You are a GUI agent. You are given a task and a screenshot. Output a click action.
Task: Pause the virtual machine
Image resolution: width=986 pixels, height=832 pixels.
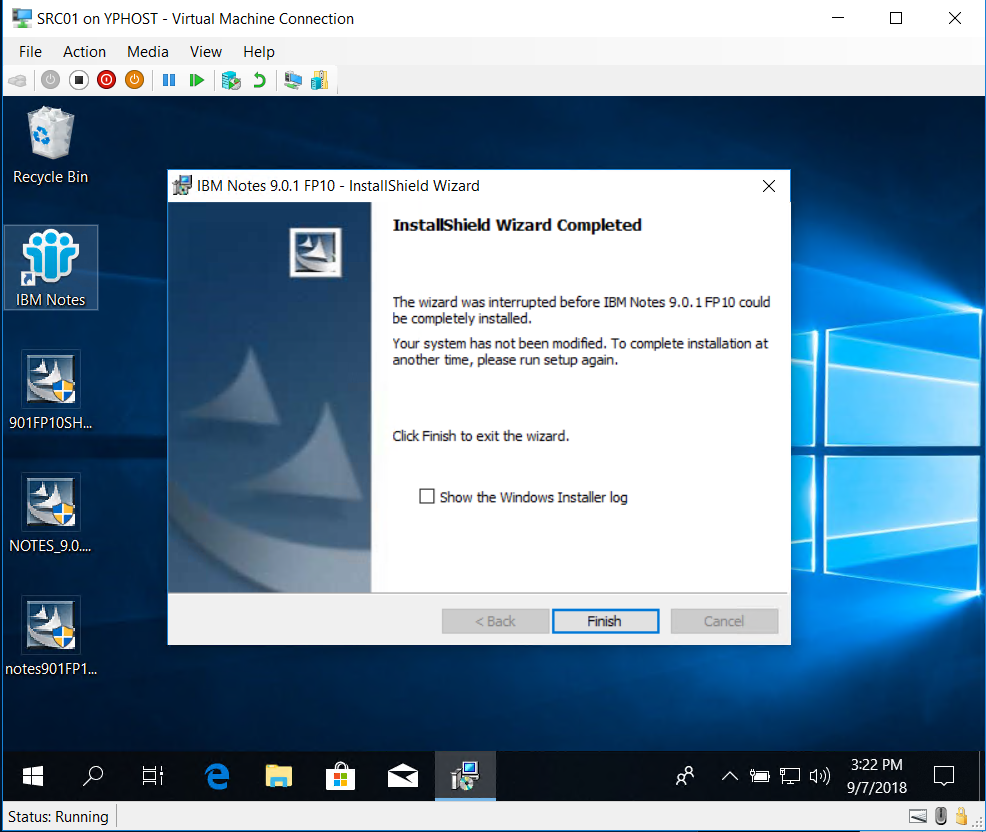point(169,80)
